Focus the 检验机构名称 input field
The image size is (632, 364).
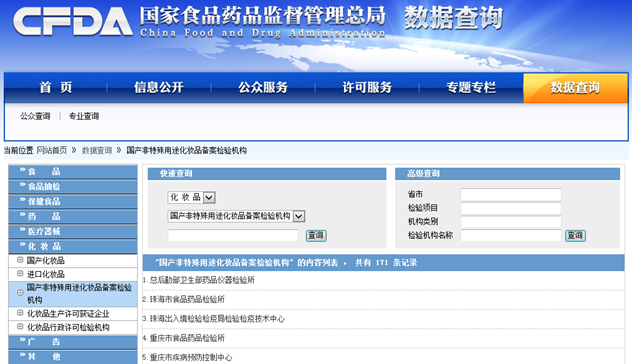click(x=511, y=235)
